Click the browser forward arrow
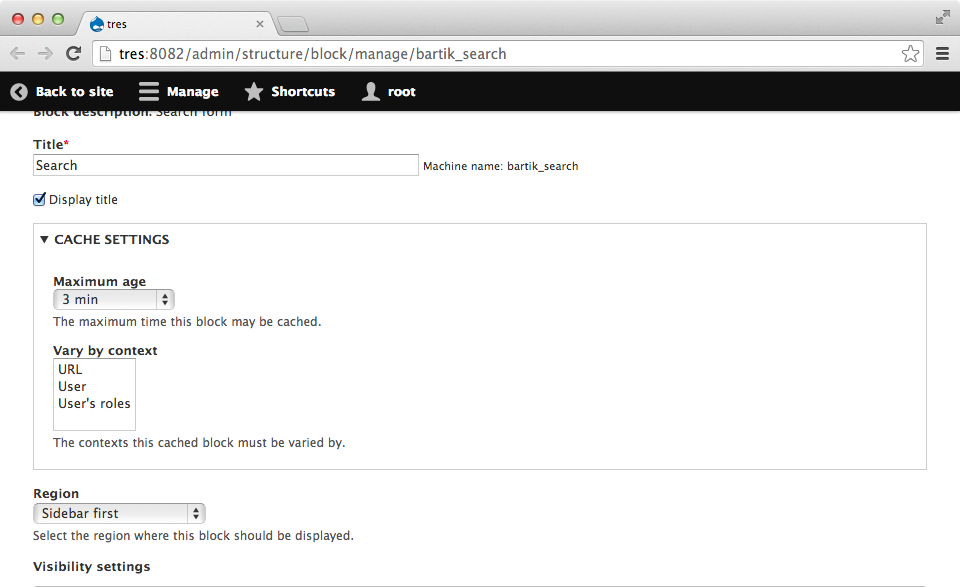This screenshot has height=587, width=960. [x=44, y=54]
